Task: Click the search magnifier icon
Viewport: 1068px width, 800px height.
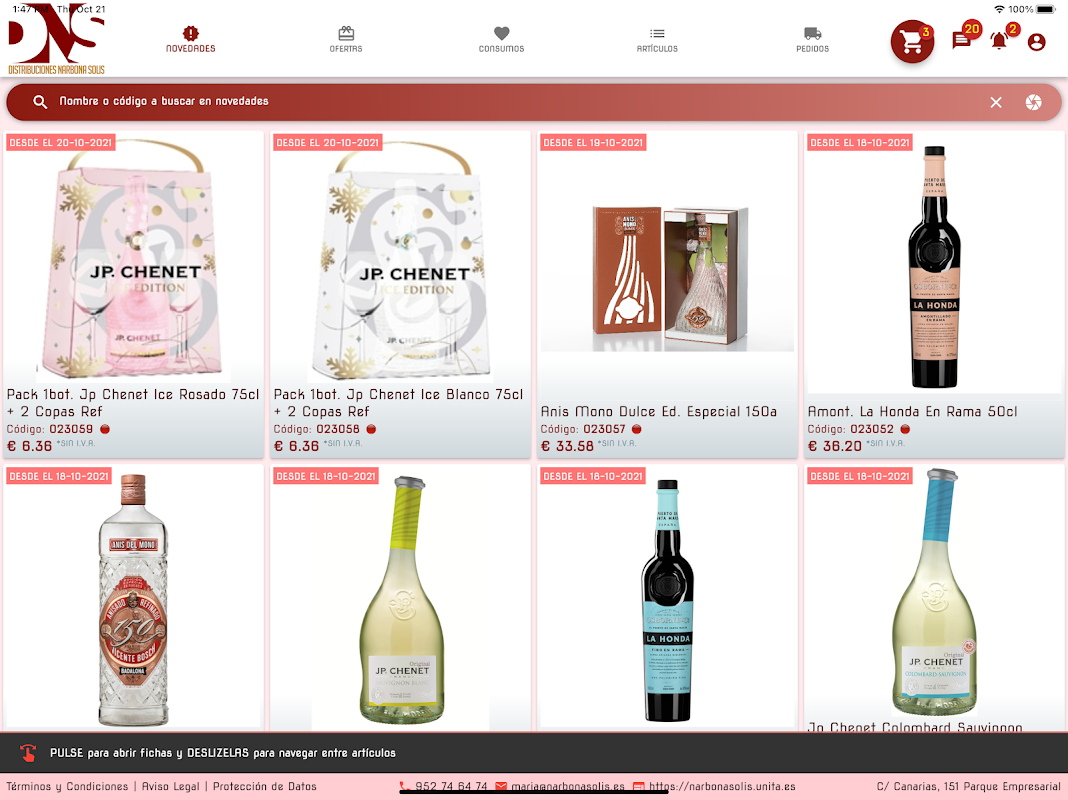Action: click(x=40, y=101)
